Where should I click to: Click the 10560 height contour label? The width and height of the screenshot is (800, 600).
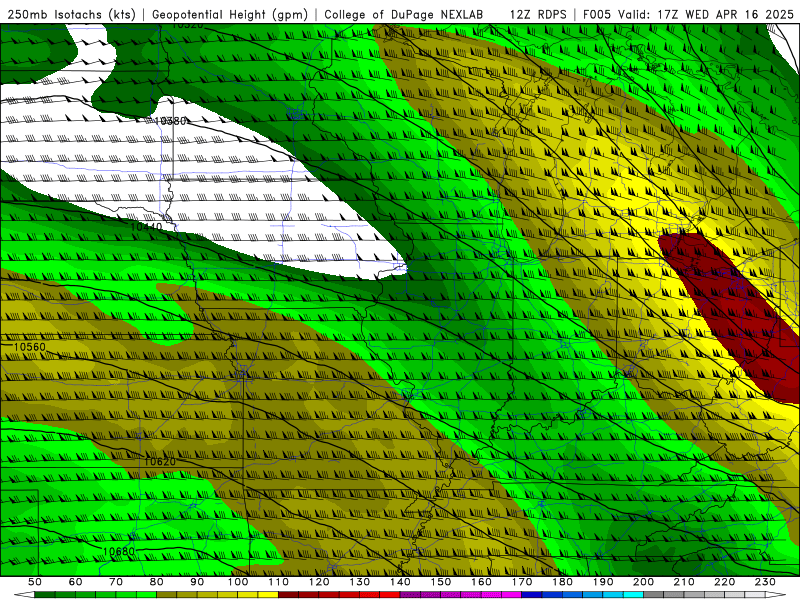[x=29, y=347]
